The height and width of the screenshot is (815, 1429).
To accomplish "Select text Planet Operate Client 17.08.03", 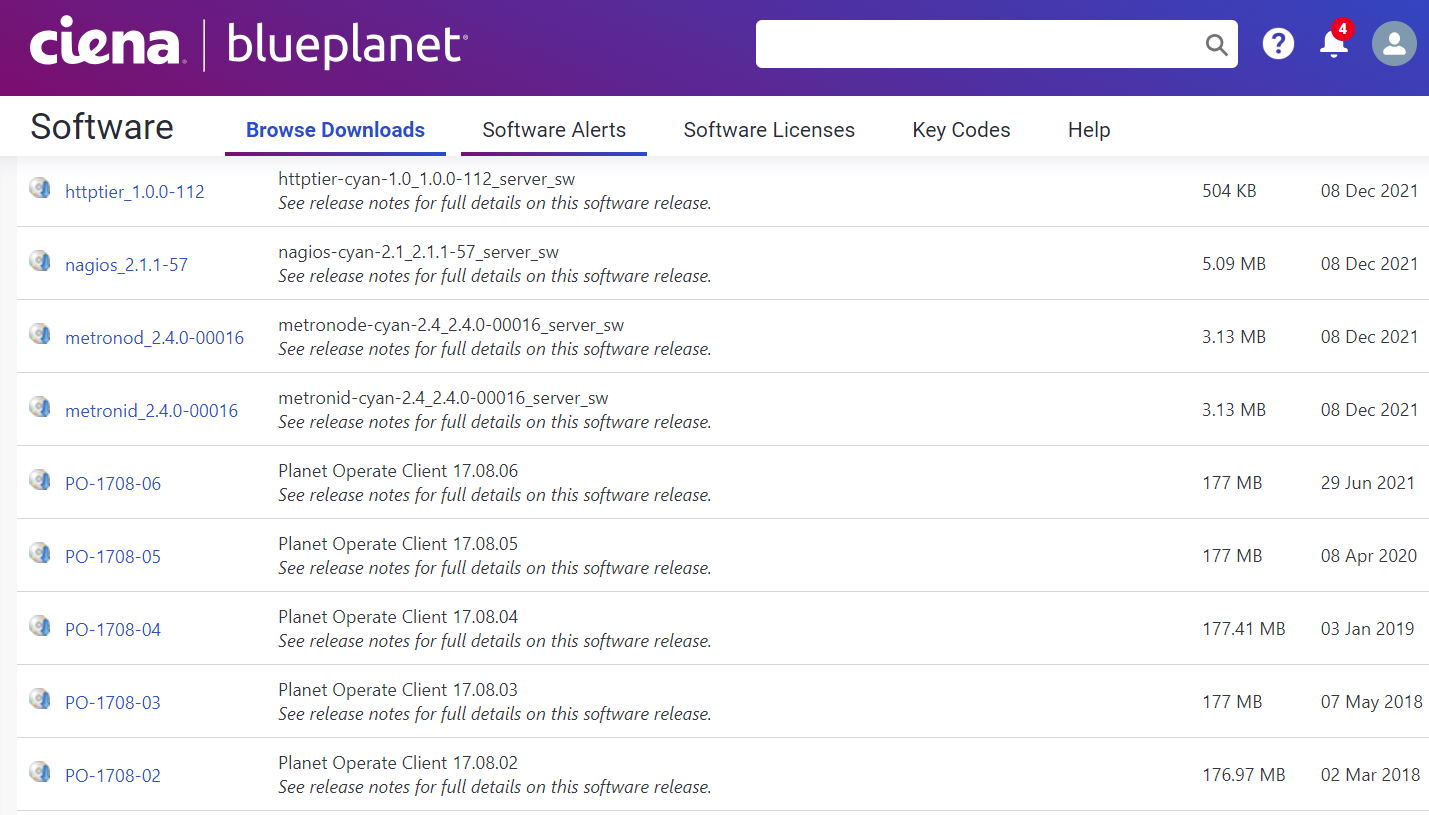I will [x=398, y=690].
